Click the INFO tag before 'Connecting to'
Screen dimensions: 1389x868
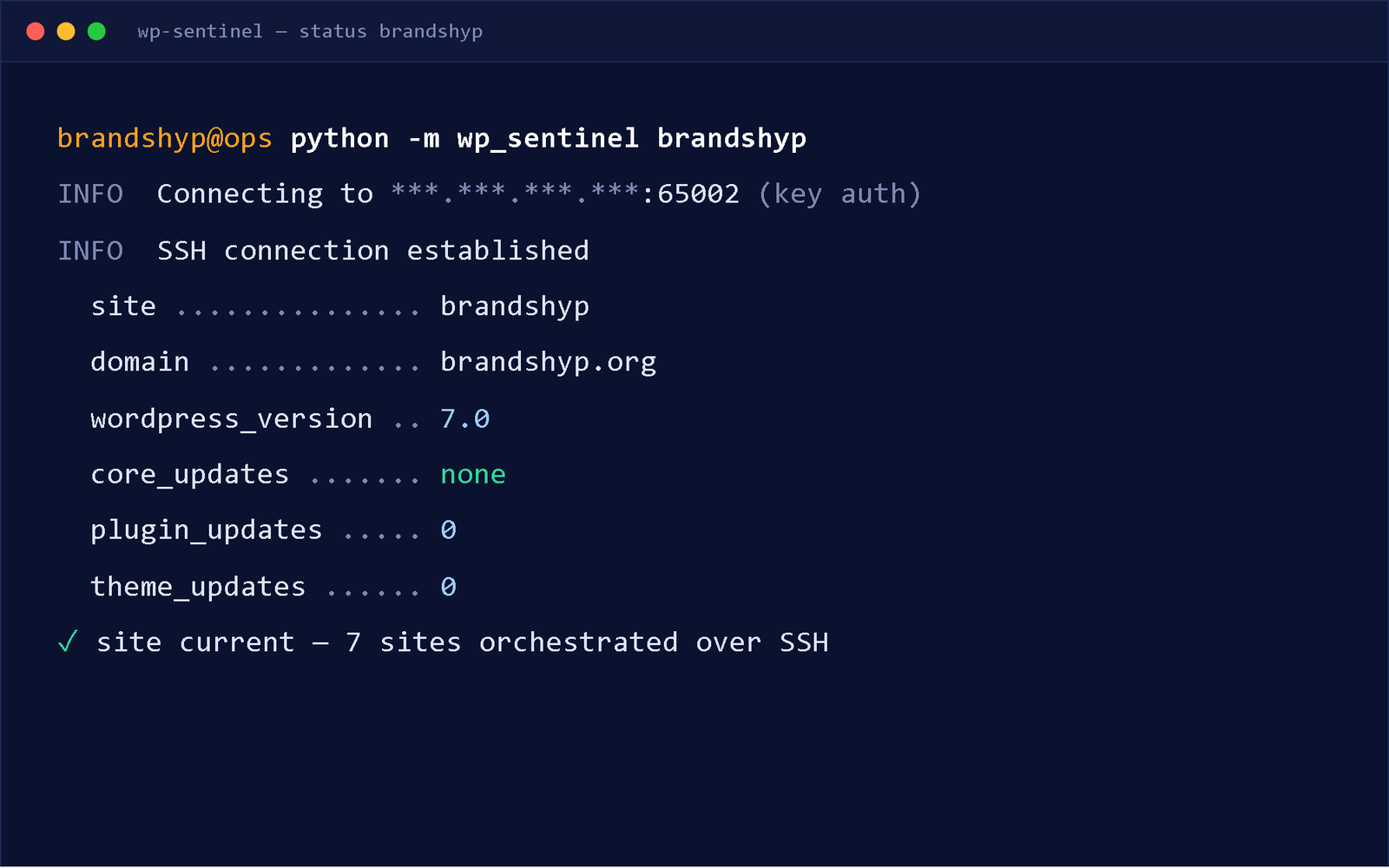(x=90, y=194)
